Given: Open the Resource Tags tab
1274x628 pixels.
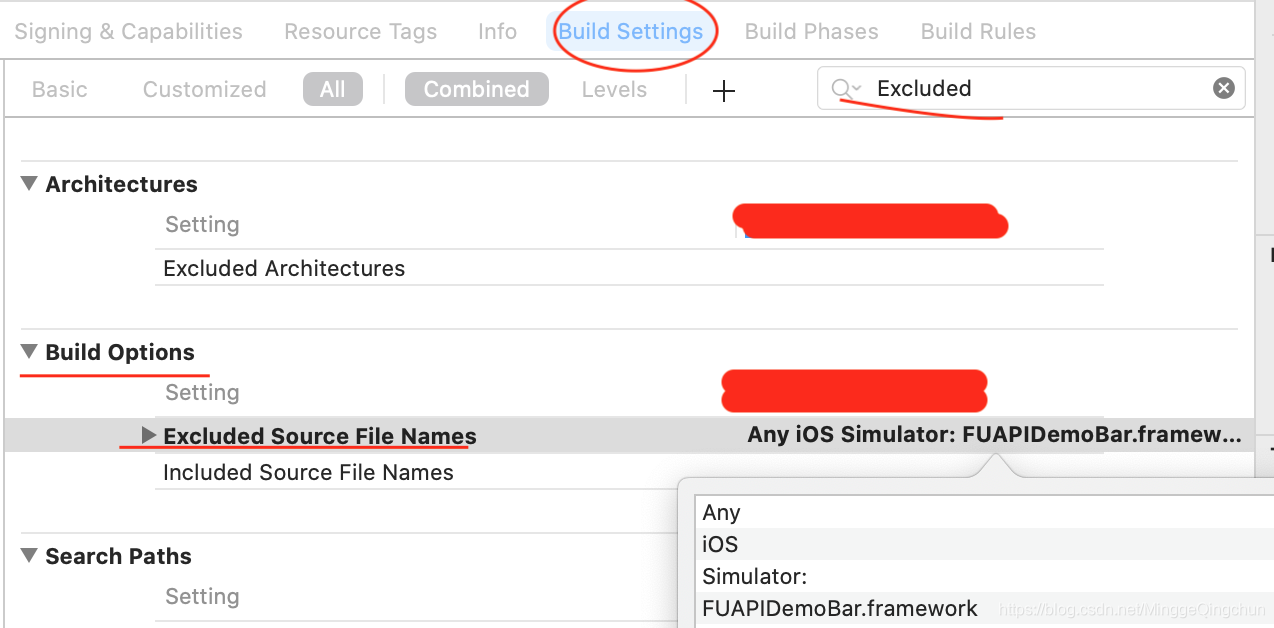Looking at the screenshot, I should point(360,32).
